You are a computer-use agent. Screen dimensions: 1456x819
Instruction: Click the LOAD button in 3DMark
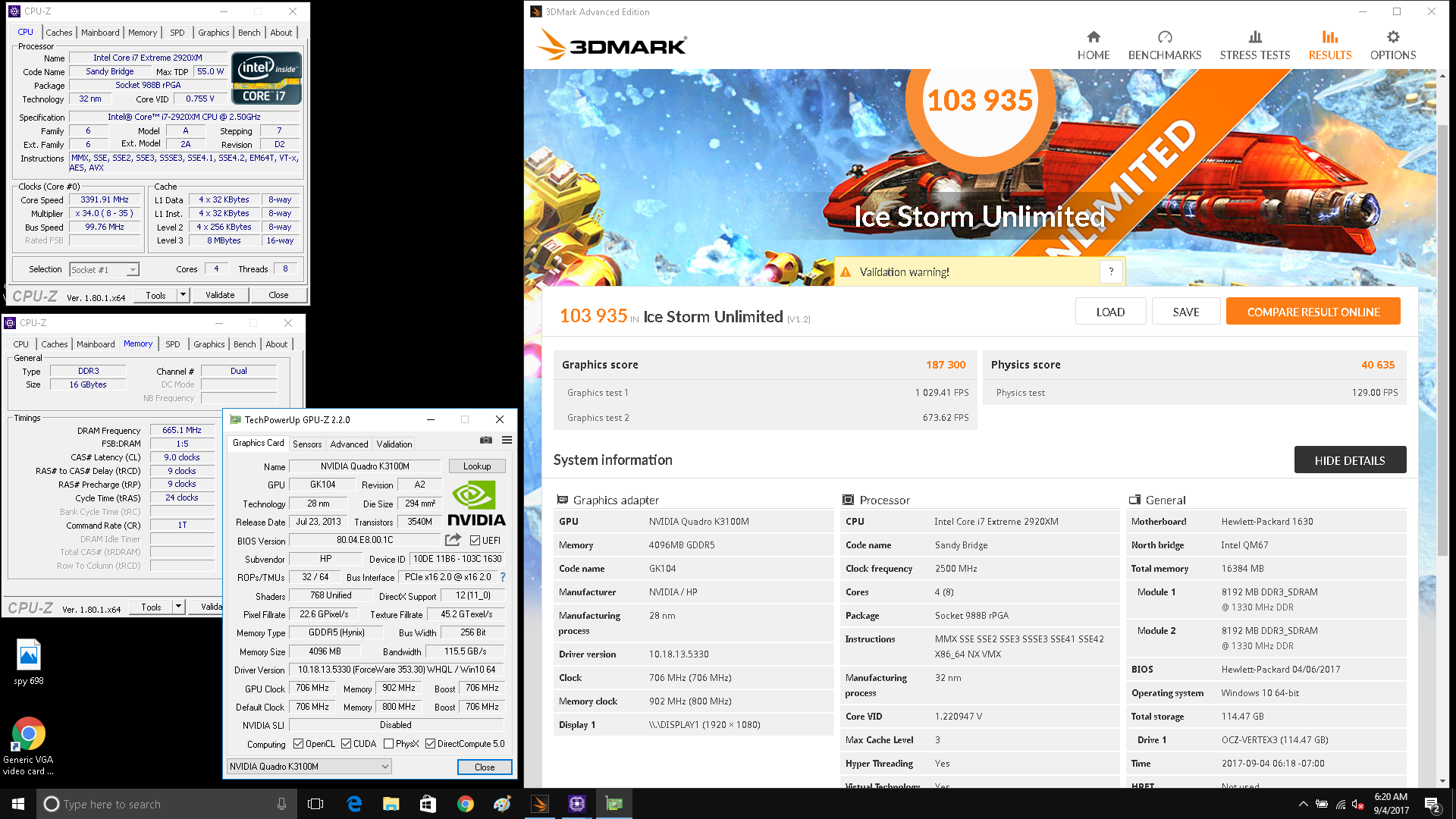(1110, 312)
